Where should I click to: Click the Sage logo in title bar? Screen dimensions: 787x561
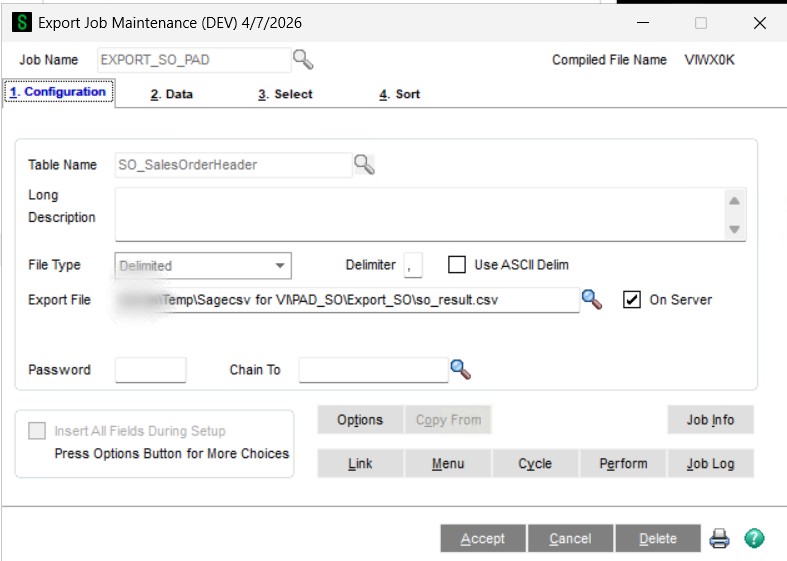tap(22, 23)
